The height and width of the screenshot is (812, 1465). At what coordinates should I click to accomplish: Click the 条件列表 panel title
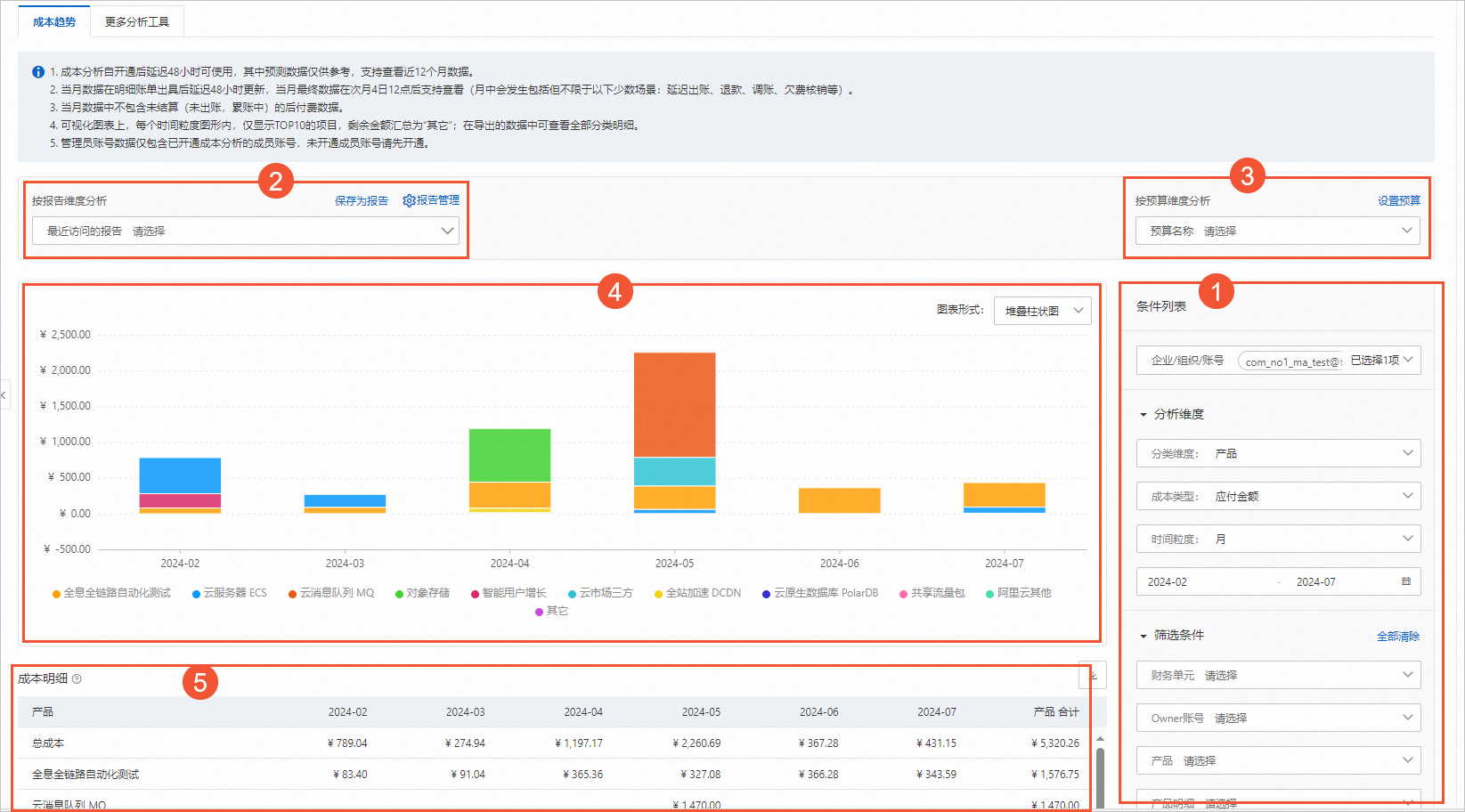(1161, 306)
